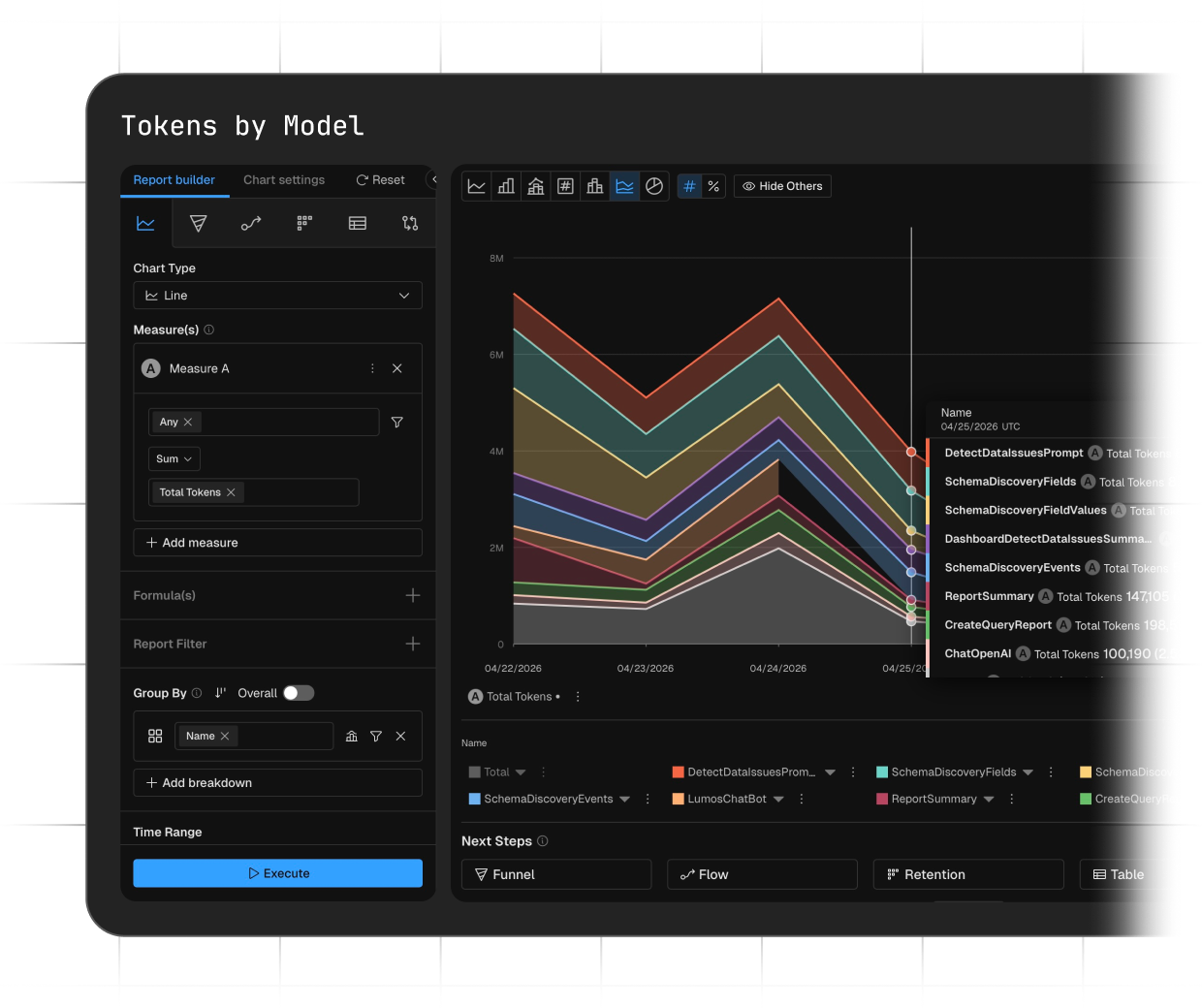Open the Report builder tab
This screenshot has height=1008, width=1202.
[x=174, y=180]
